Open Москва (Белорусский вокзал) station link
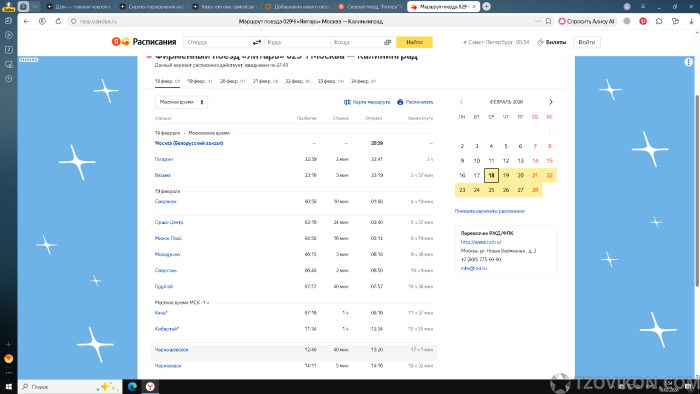The image size is (700, 394). tap(189, 143)
